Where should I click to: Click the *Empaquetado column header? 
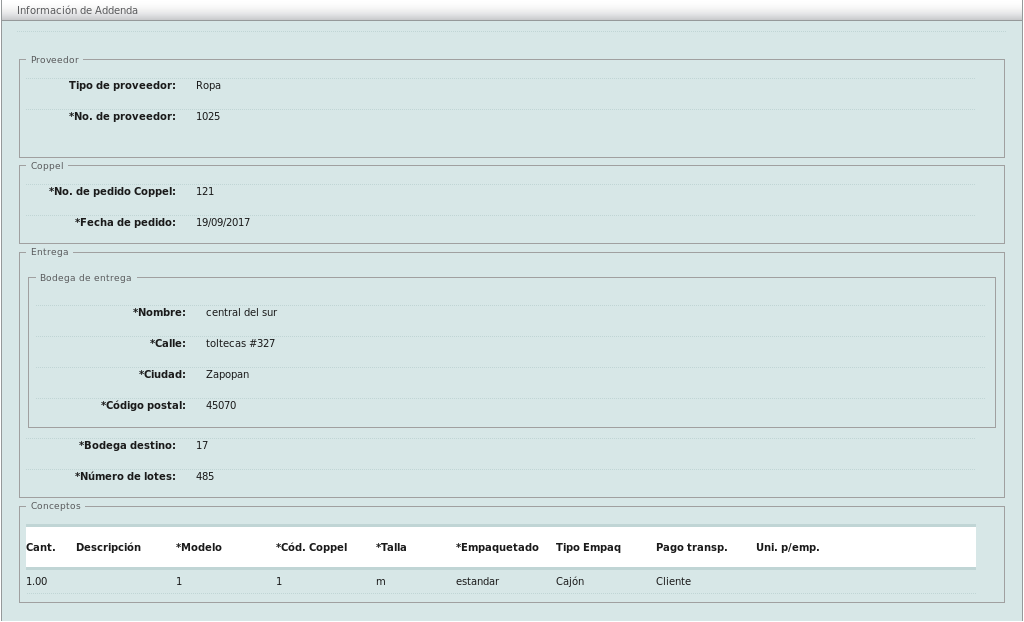[x=497, y=548]
